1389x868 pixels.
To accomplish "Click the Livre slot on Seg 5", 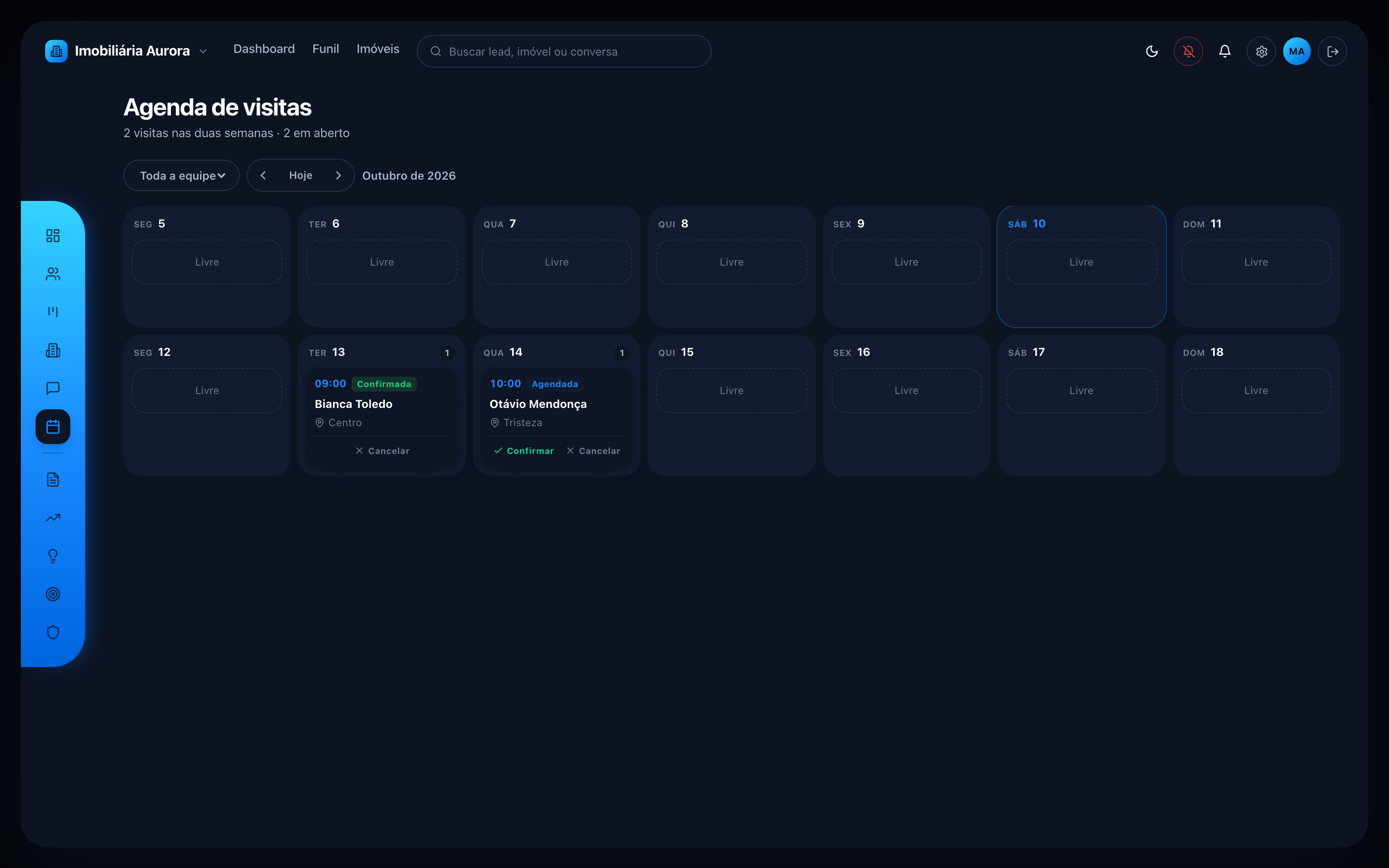I will (207, 262).
